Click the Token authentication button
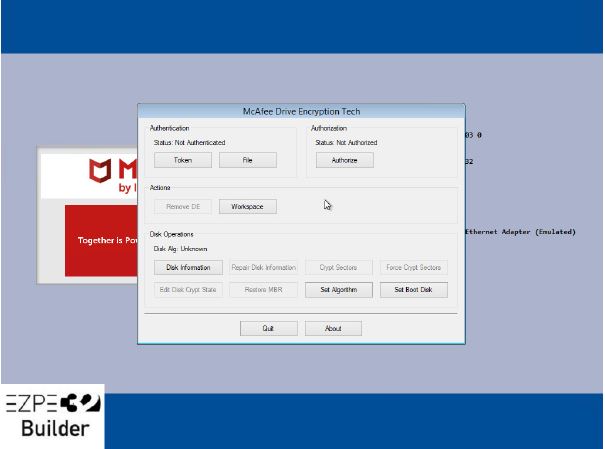Screen dimensions: 605x449 183,160
